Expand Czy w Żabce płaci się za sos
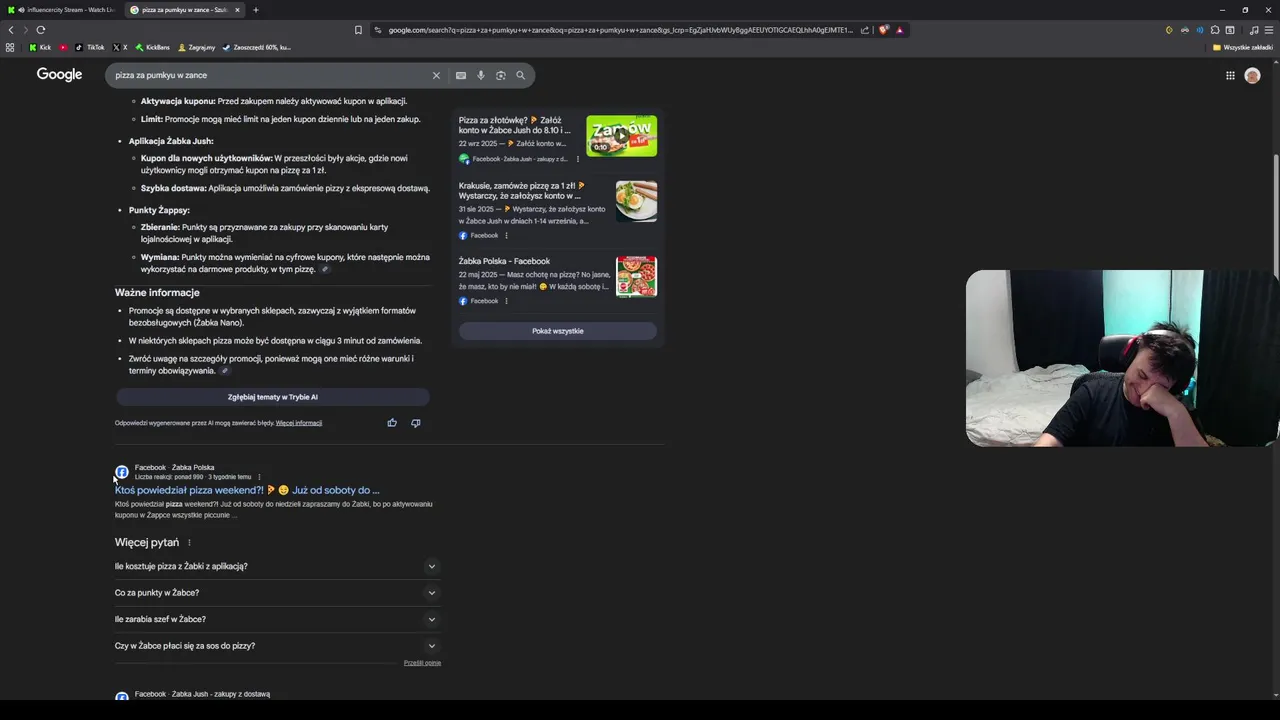 [276, 646]
